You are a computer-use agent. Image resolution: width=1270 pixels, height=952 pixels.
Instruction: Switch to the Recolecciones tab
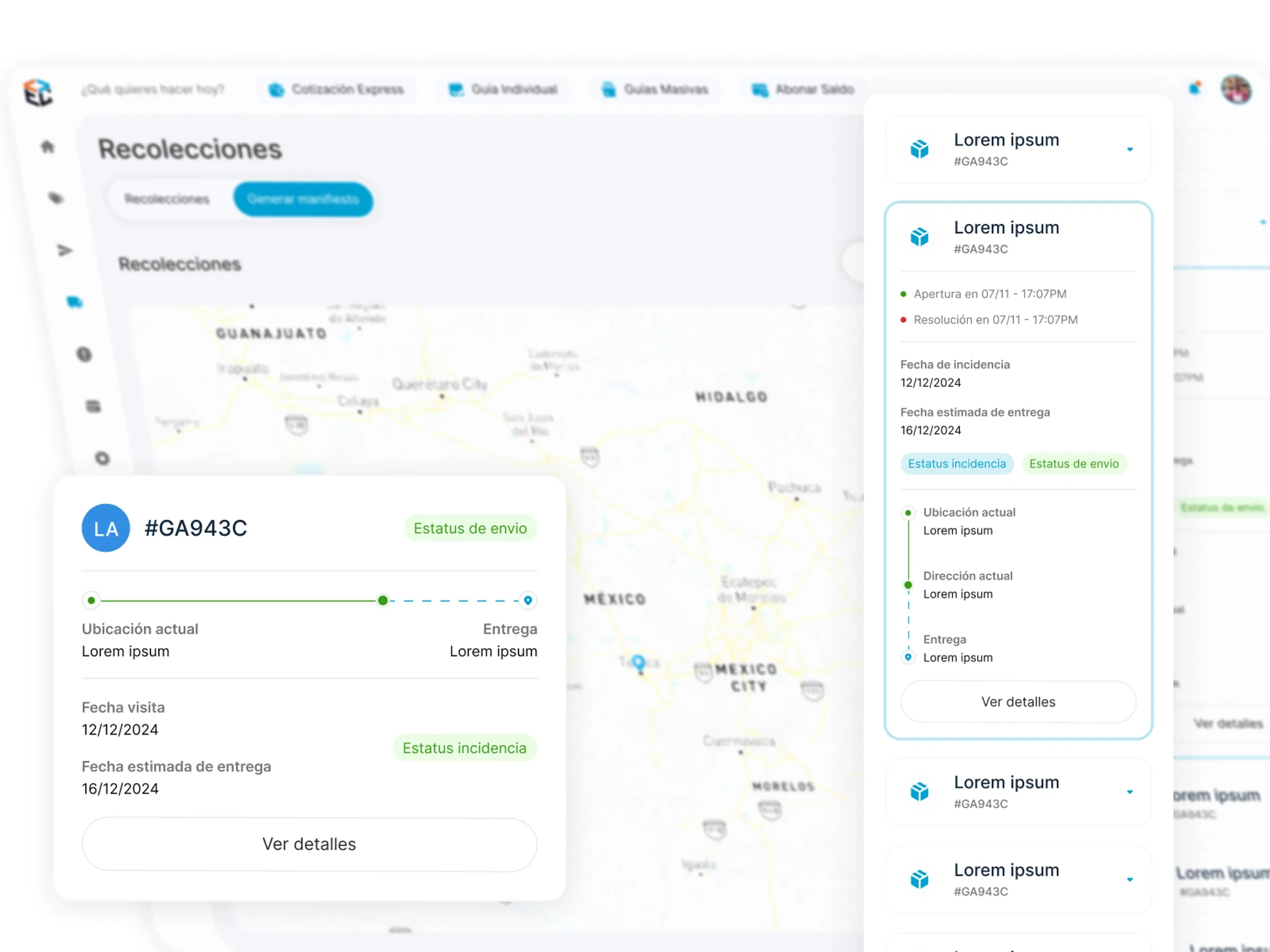click(167, 199)
